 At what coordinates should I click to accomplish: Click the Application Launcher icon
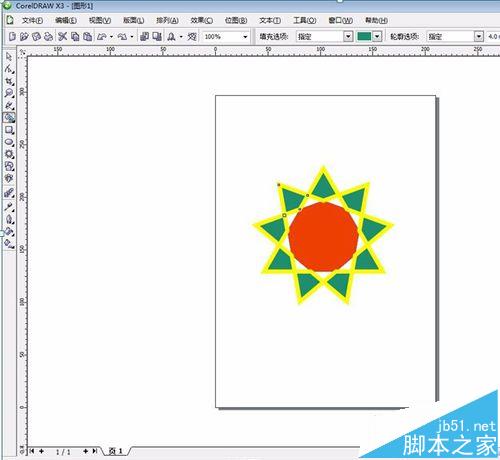click(171, 36)
